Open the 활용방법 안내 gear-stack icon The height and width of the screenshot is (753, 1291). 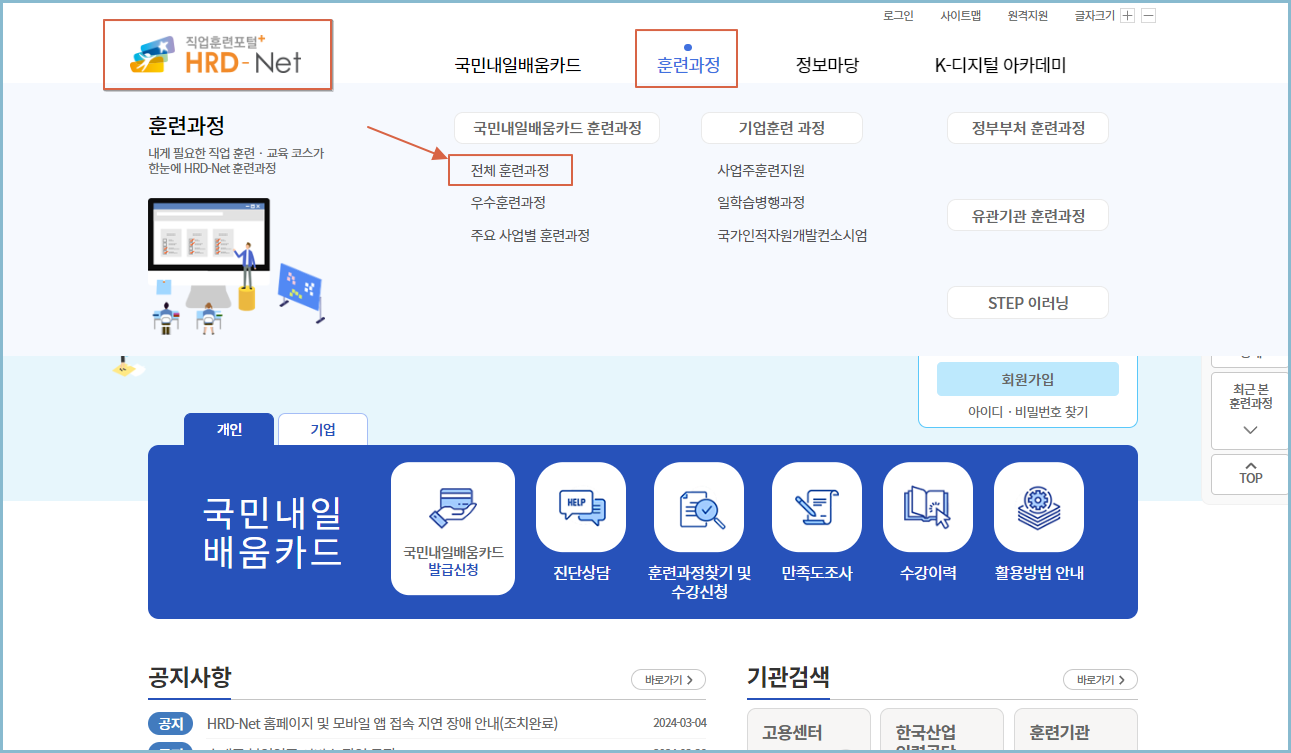pos(1038,507)
